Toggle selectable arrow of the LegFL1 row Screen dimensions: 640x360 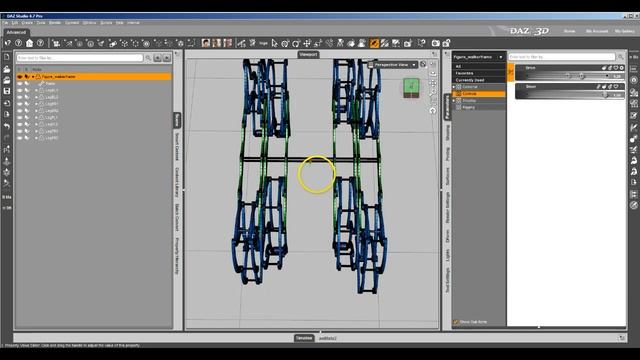click(x=27, y=118)
